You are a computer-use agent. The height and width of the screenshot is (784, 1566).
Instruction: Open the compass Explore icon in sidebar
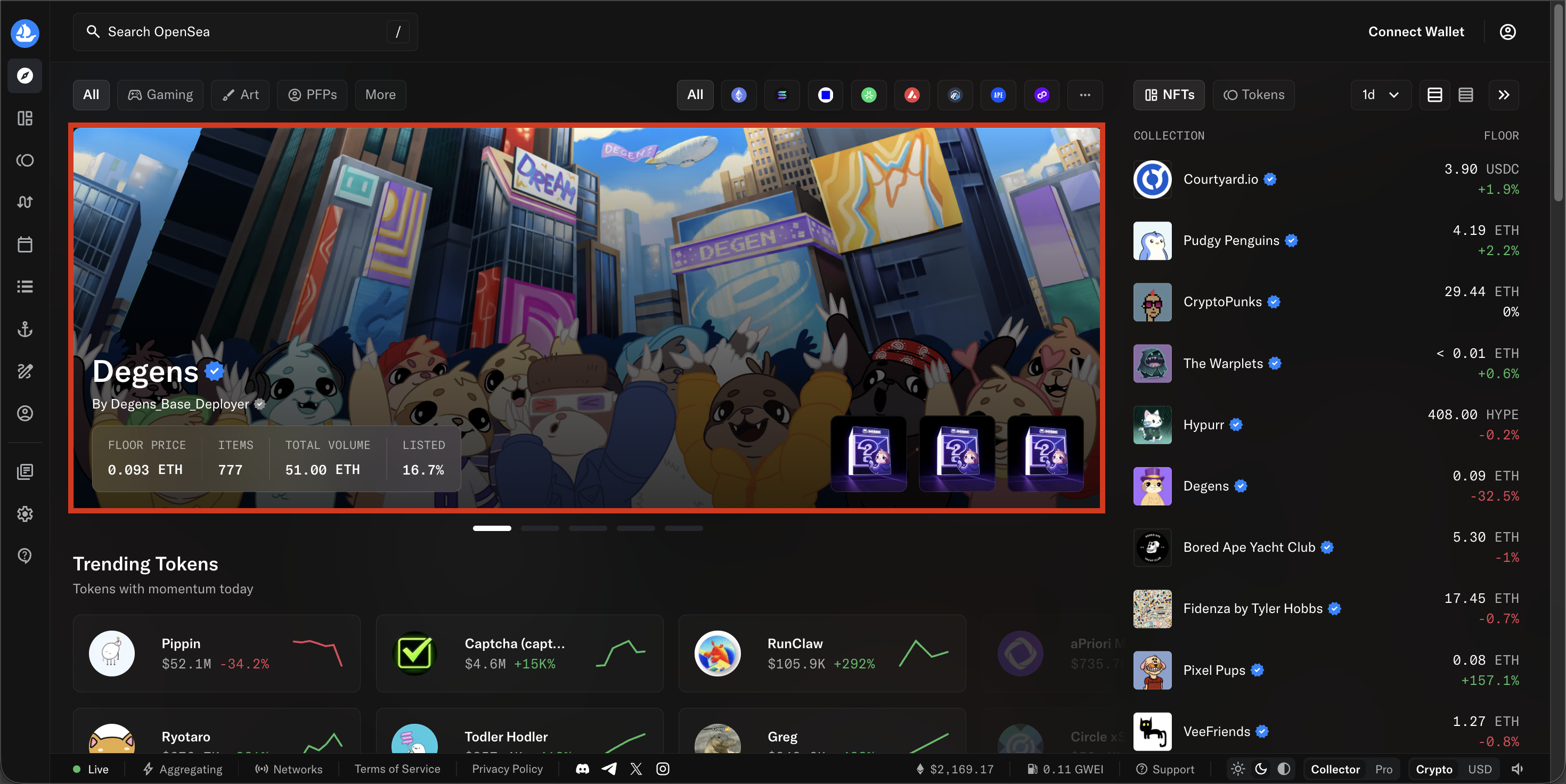(25, 75)
